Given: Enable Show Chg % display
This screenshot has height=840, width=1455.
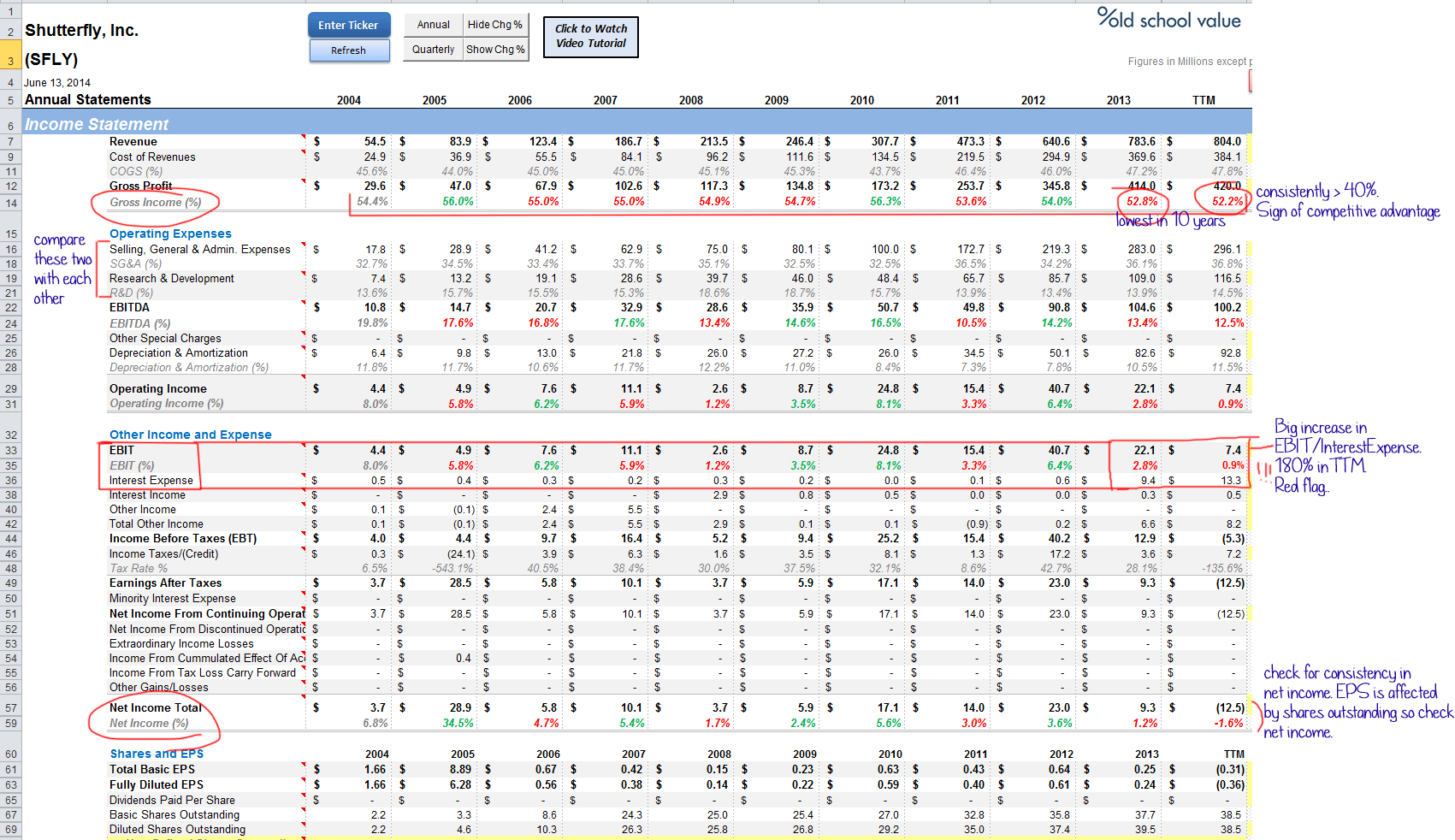Looking at the screenshot, I should [495, 49].
